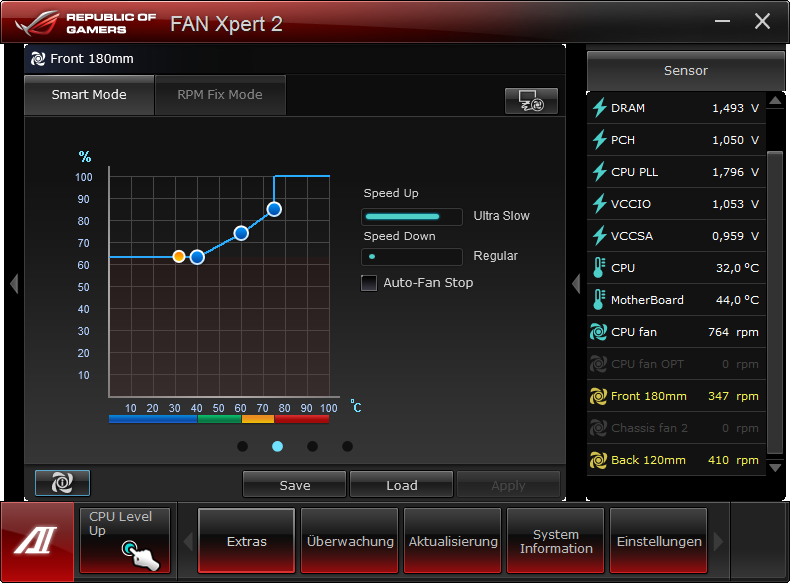This screenshot has width=790, height=583.
Task: Open the System Information menu
Action: [556, 541]
